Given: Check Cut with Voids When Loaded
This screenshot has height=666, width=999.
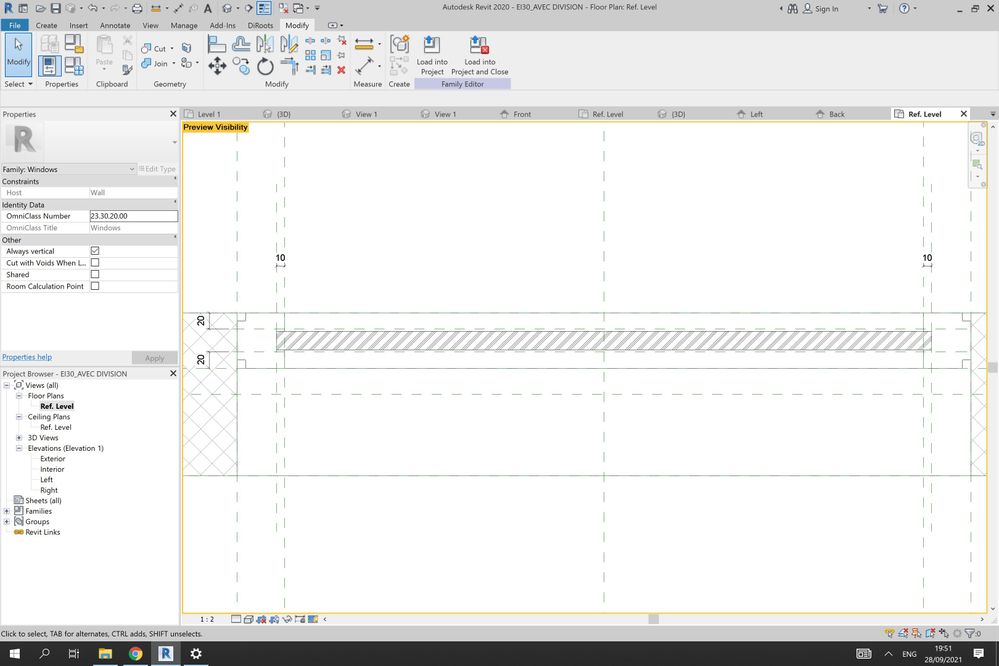Looking at the screenshot, I should [x=95, y=263].
